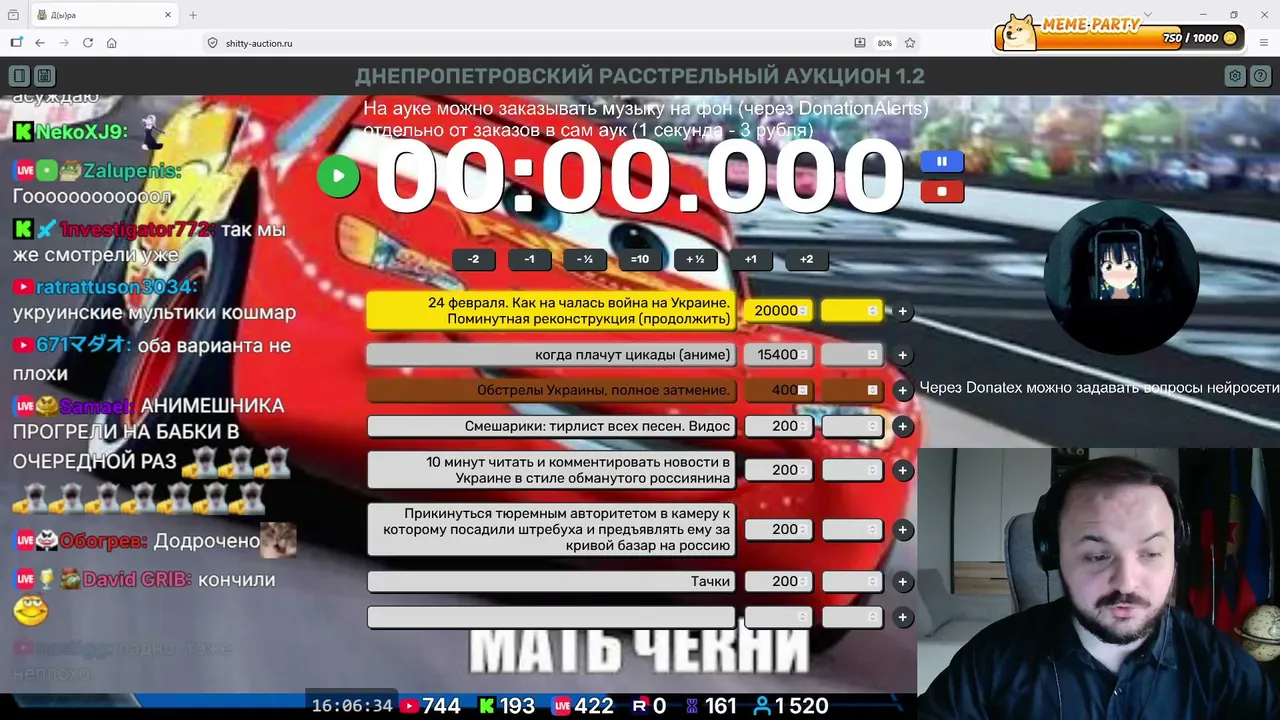Click plus button on the empty last lot row
1280x720 pixels.
tap(902, 617)
